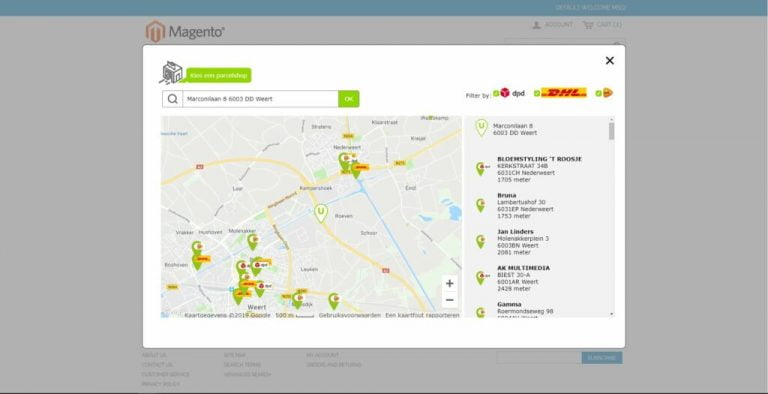
Task: Click the orange PostNL logo in filters
Action: (x=607, y=93)
